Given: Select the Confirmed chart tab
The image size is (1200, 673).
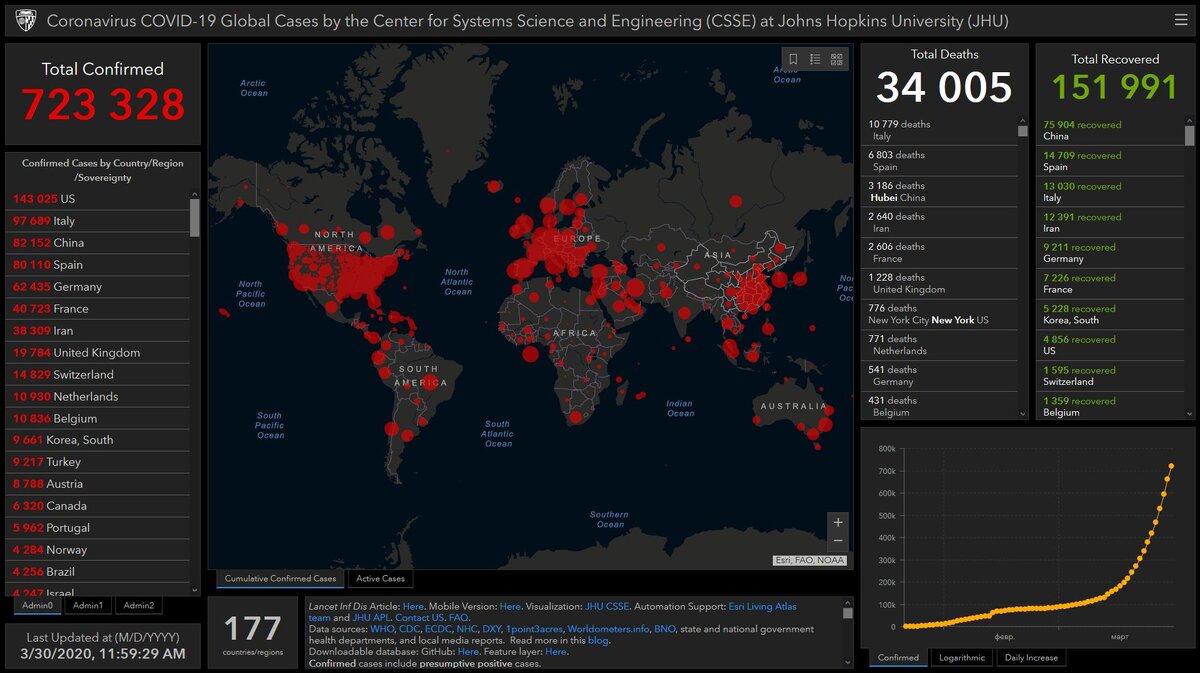Looking at the screenshot, I should click(899, 657).
